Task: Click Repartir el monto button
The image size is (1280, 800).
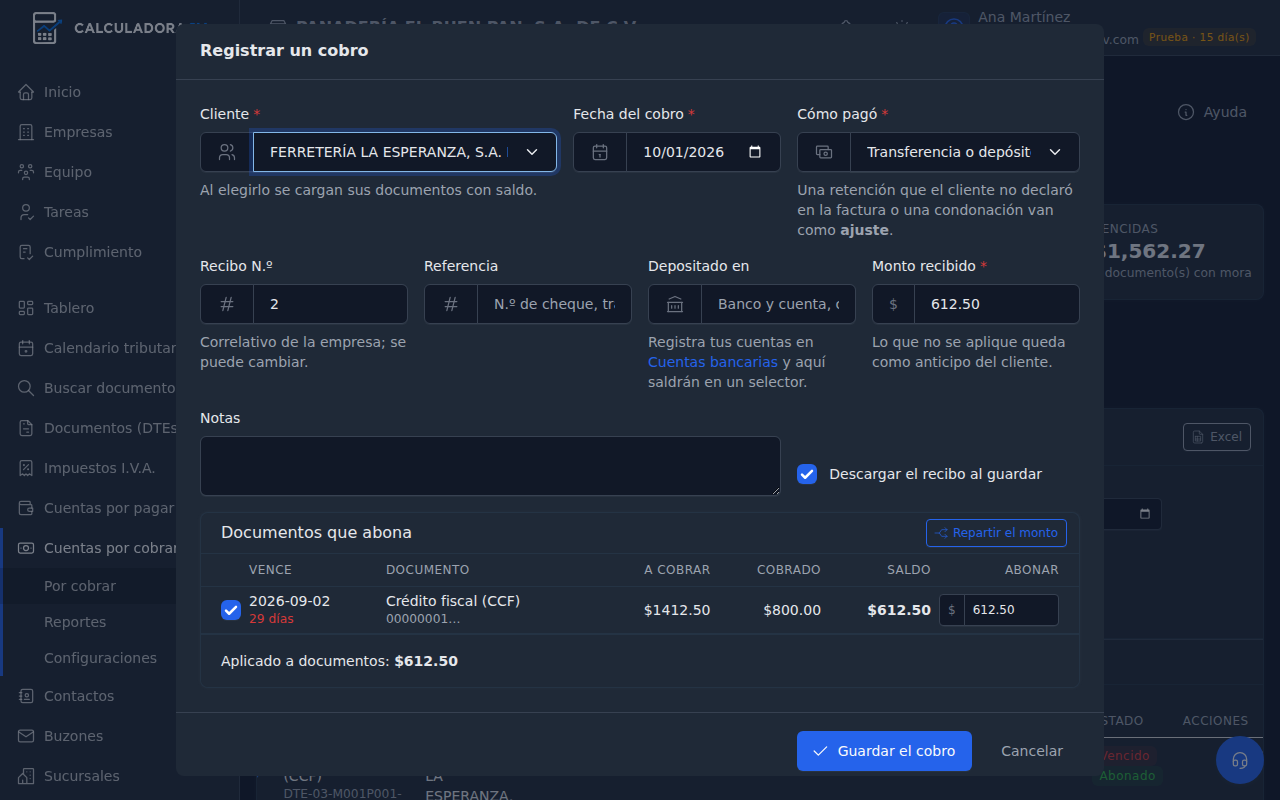Action: pos(996,533)
